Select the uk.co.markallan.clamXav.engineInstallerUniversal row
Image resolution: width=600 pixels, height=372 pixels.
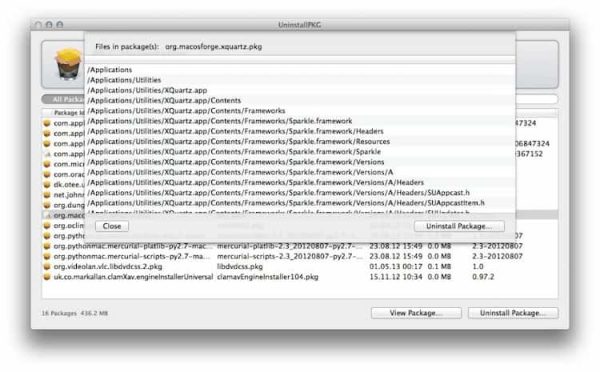click(x=300, y=277)
